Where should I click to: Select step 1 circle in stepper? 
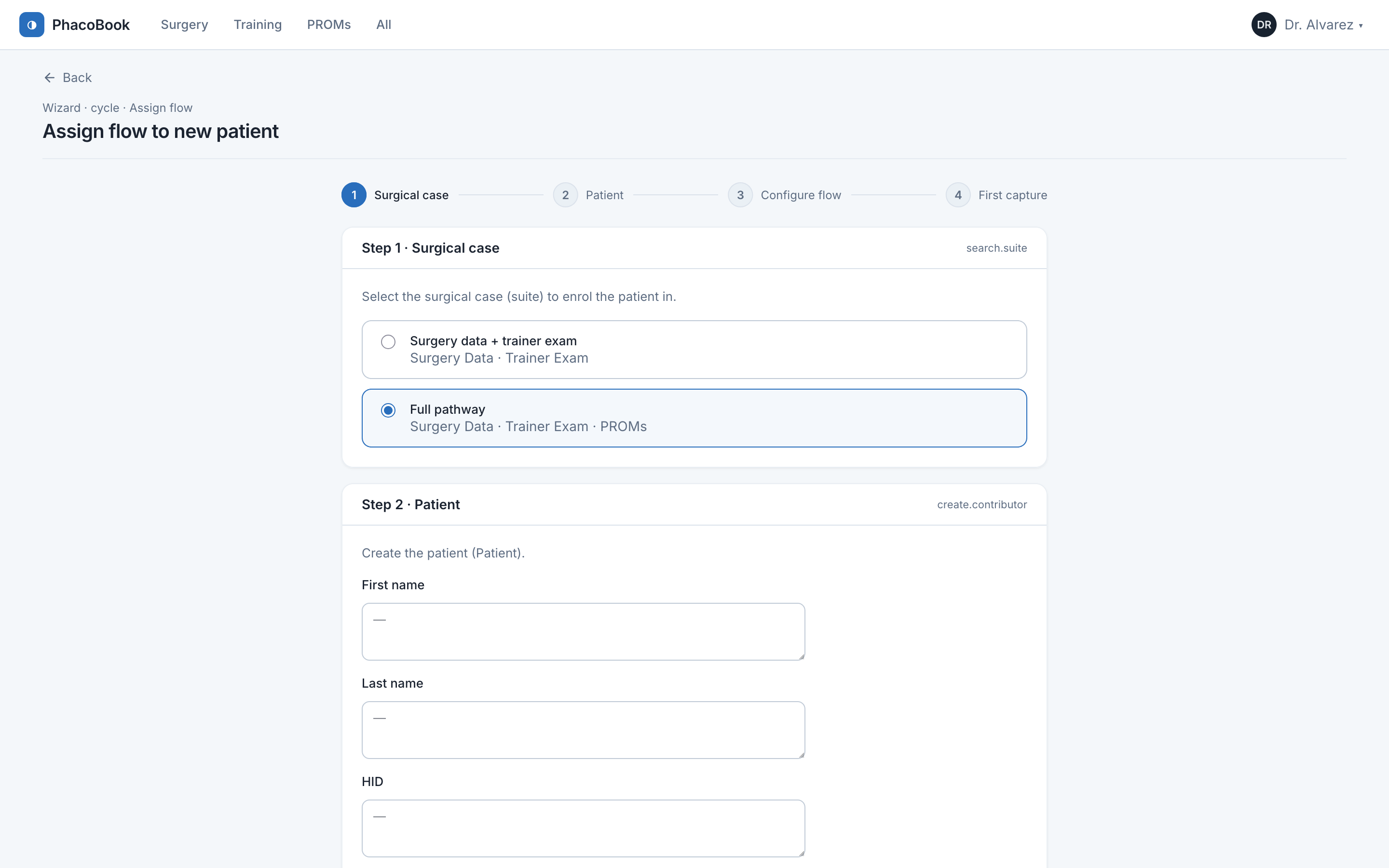pos(354,195)
